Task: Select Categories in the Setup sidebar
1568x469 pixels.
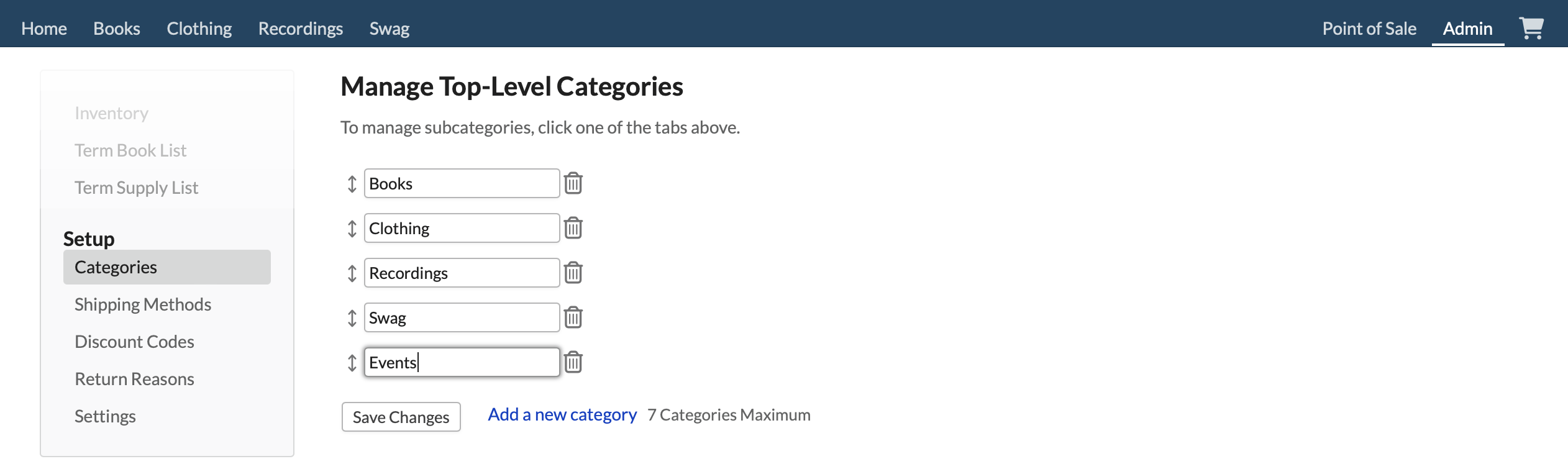Action: (115, 266)
